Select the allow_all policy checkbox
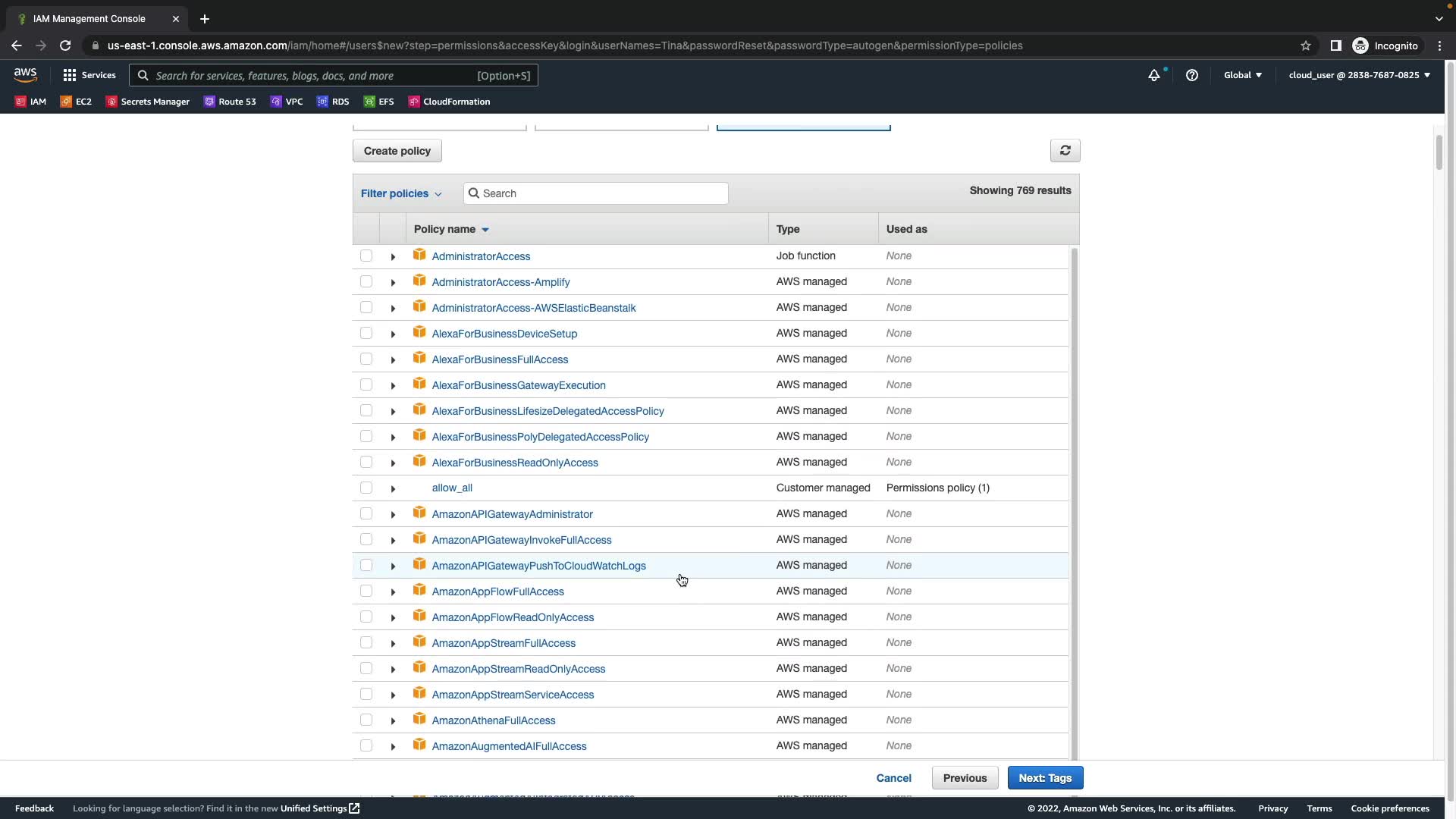The image size is (1456, 819). pos(366,488)
